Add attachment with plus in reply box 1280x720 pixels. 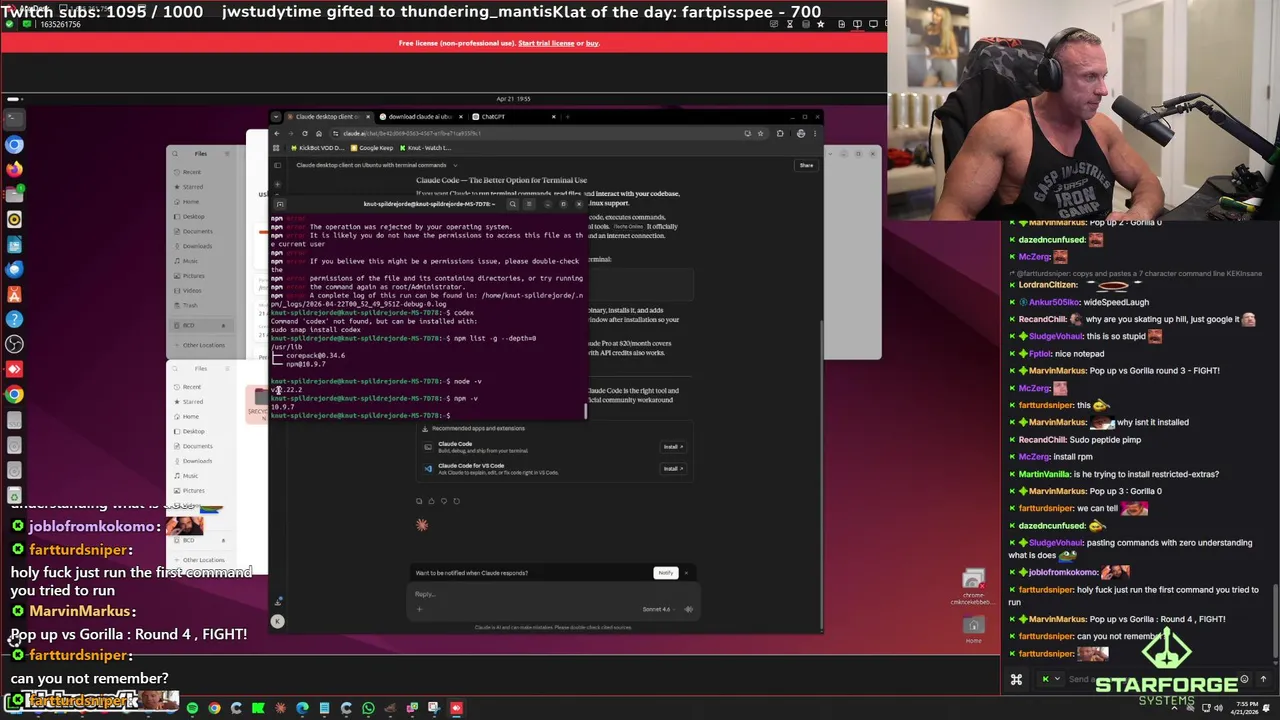pyautogui.click(x=419, y=609)
